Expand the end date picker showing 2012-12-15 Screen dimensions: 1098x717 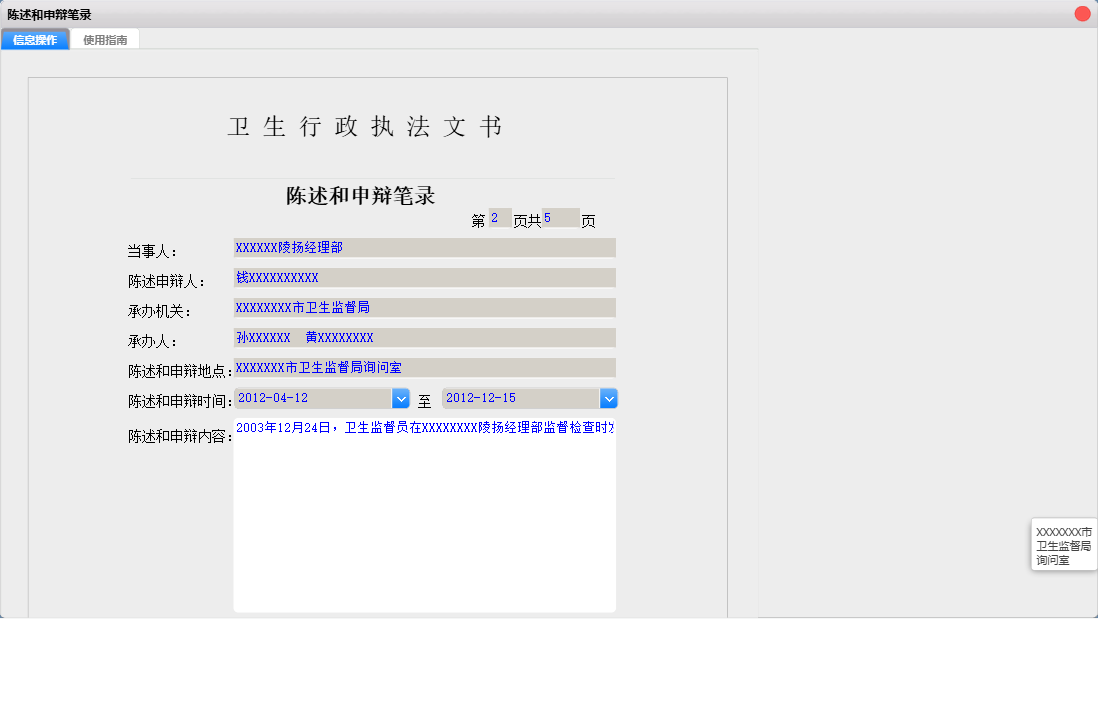tap(608, 398)
